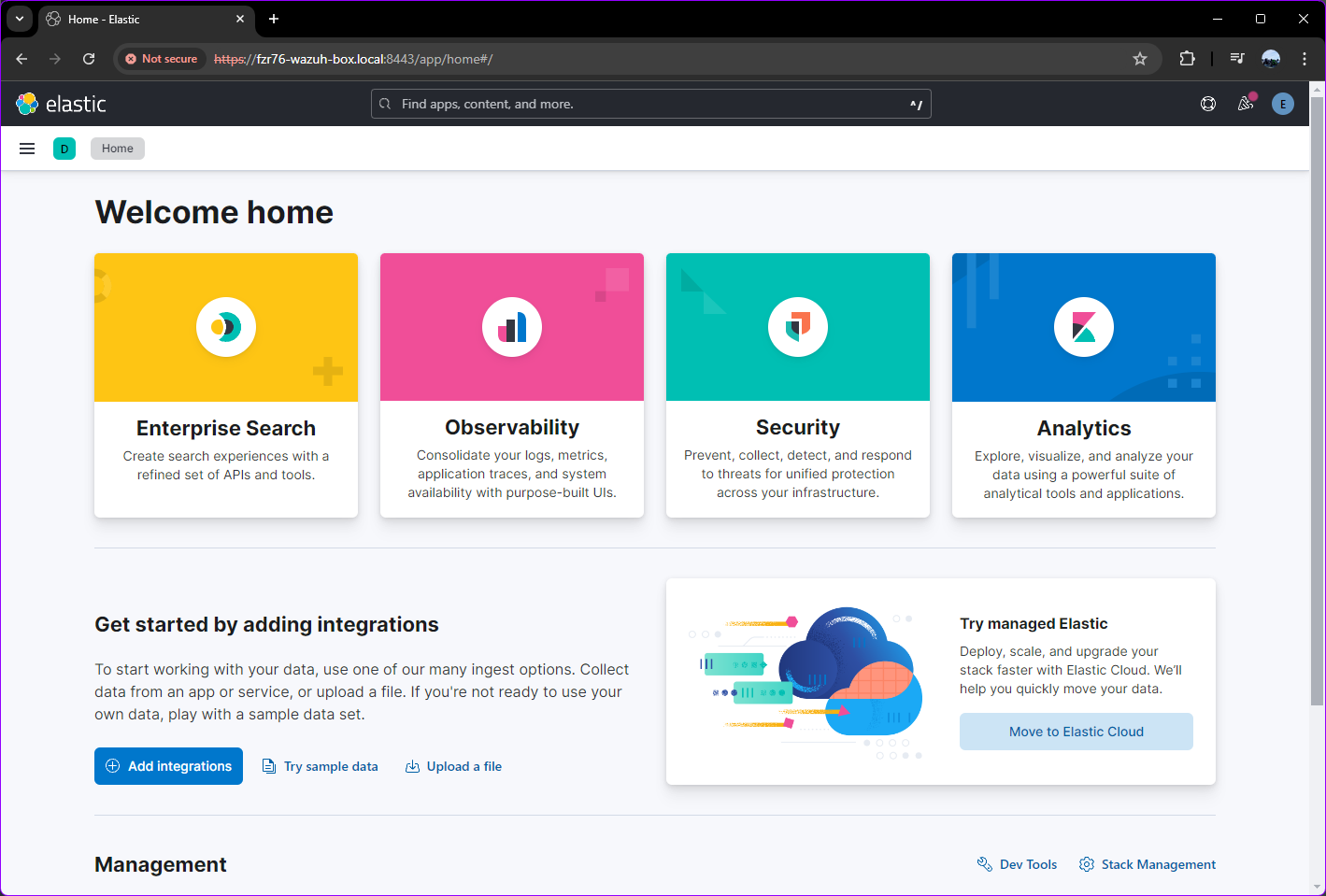This screenshot has width=1326, height=896.
Task: Select the Home - Elastic browser tab
Action: pyautogui.click(x=146, y=19)
